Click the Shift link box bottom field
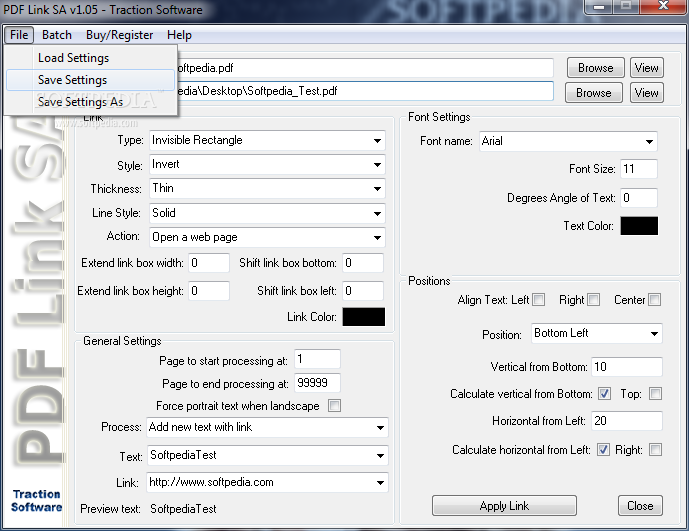Screen dimensions: 689x531 point(363,263)
